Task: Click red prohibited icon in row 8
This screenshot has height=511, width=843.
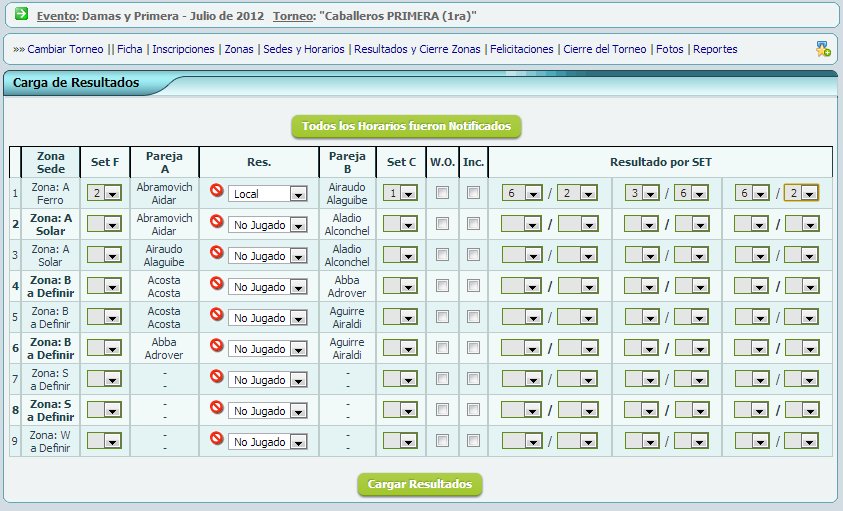Action: 216,407
